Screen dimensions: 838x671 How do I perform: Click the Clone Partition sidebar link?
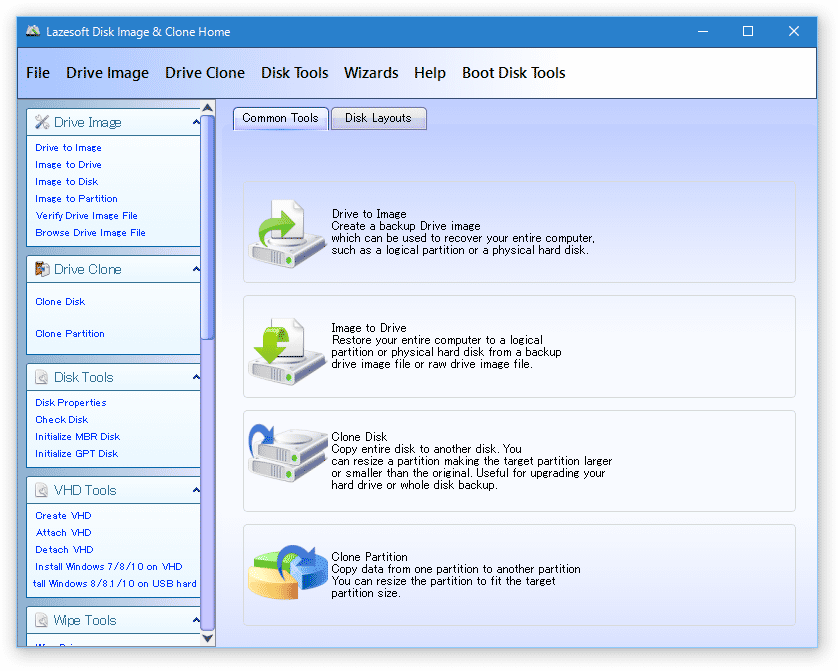click(70, 334)
